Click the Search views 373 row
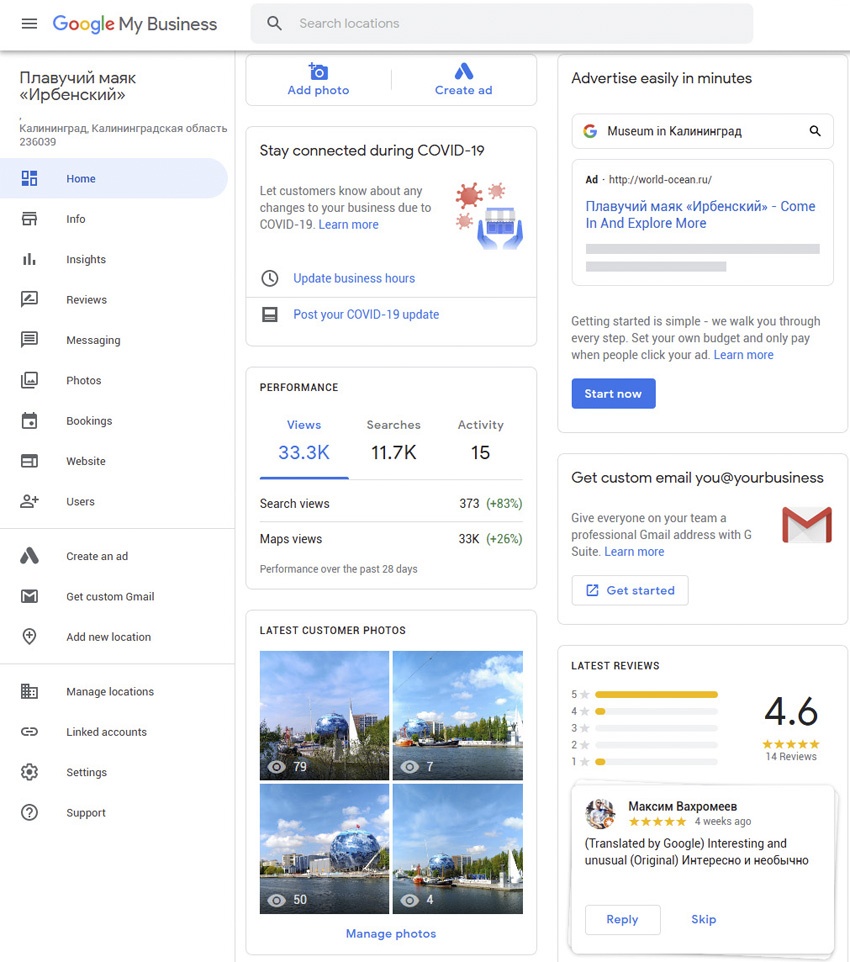 click(391, 504)
